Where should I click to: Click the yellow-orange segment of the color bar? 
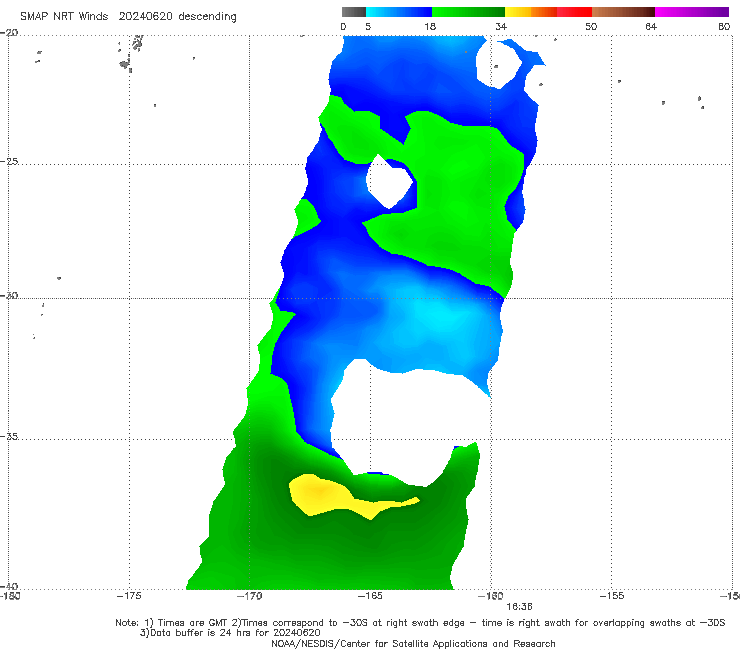[x=531, y=12]
